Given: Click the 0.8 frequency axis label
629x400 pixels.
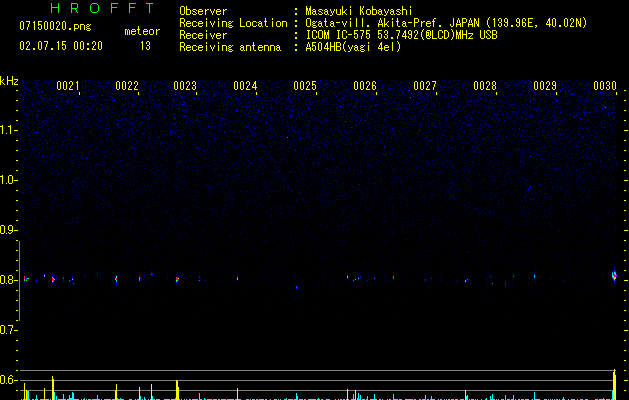Looking at the screenshot, I should coord(8,280).
